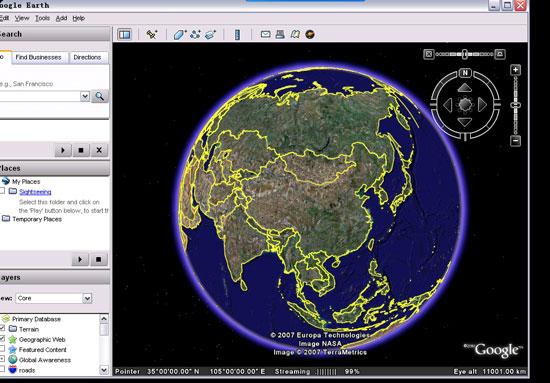The height and width of the screenshot is (383, 550).
Task: Clear search results with X button
Action: tap(99, 150)
